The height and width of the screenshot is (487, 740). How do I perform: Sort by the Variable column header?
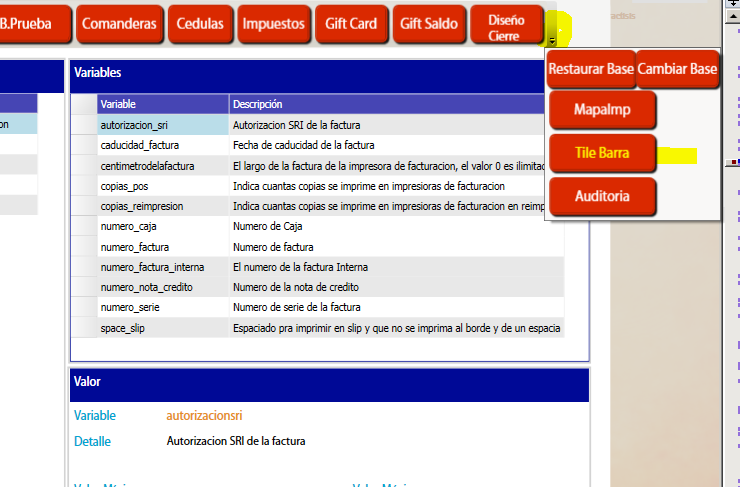click(163, 104)
